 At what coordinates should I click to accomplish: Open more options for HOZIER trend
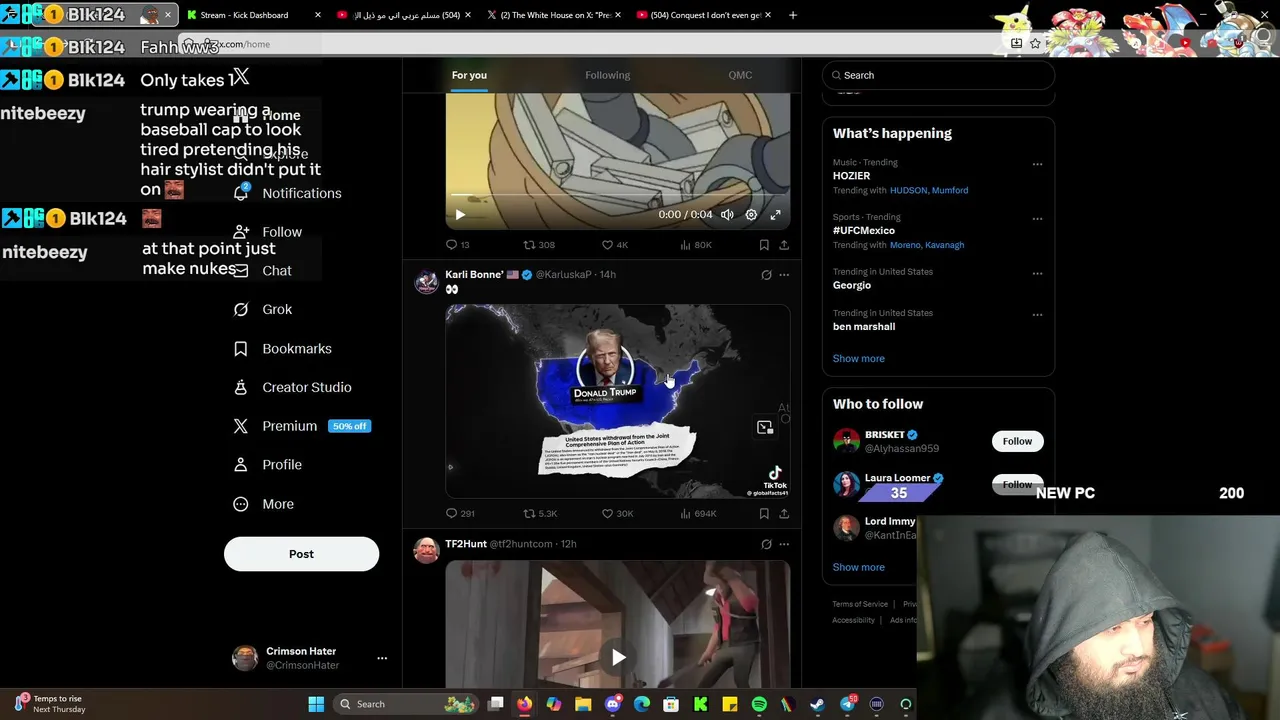click(1037, 164)
